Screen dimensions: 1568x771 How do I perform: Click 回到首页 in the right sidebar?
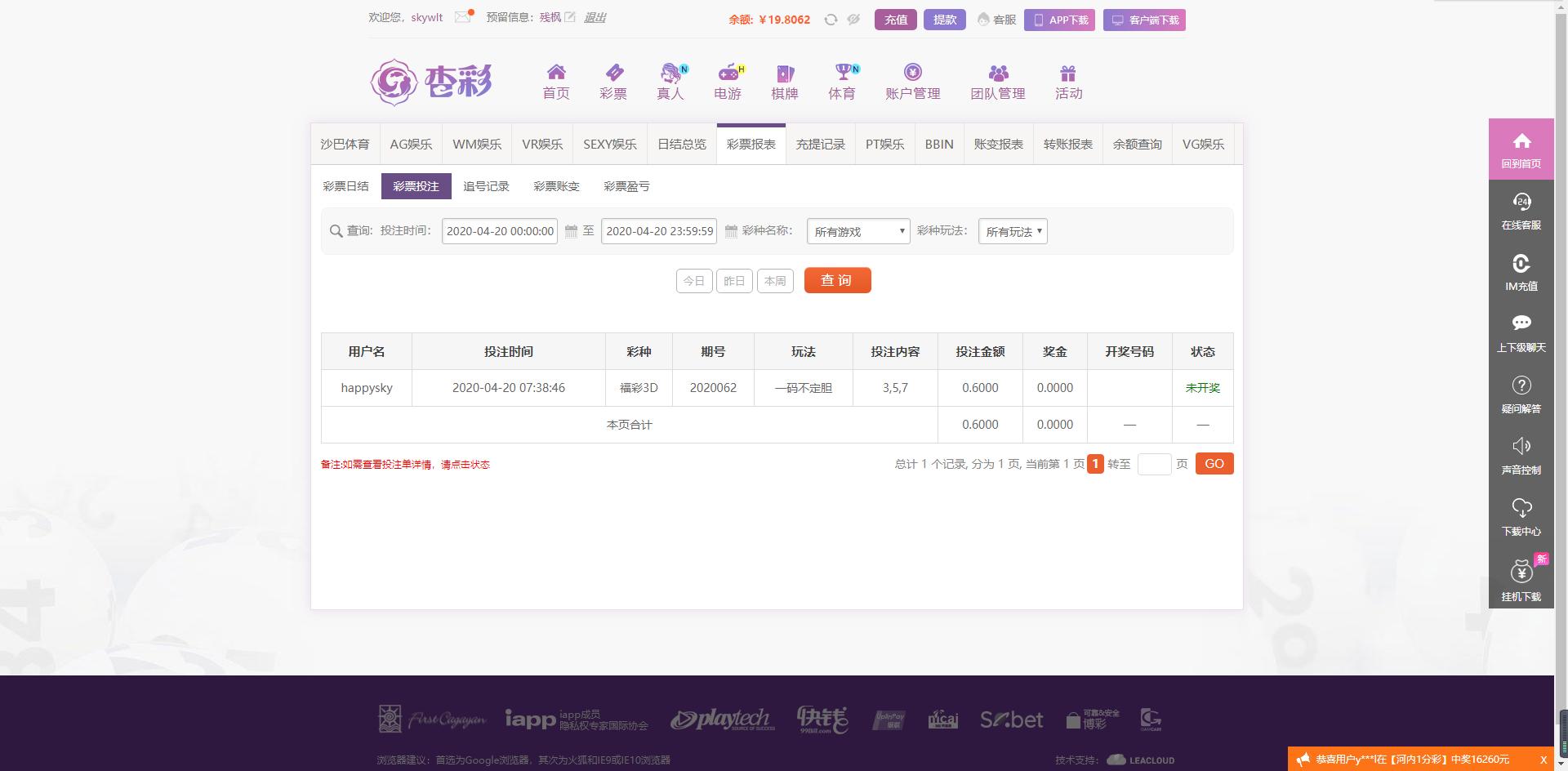point(1521,150)
